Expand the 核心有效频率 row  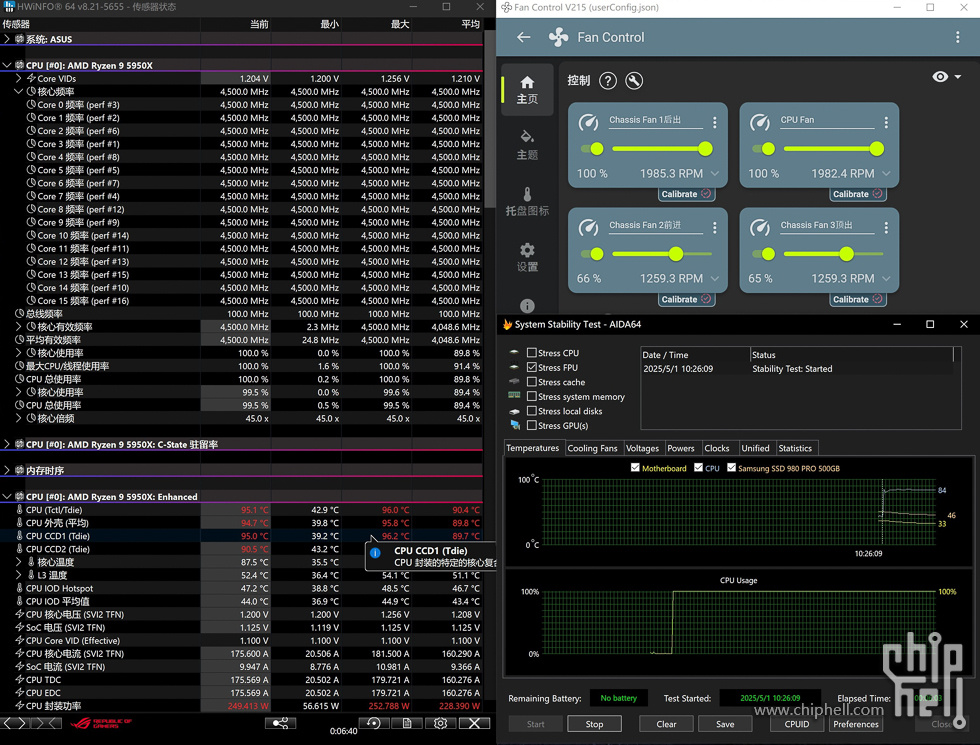point(19,327)
